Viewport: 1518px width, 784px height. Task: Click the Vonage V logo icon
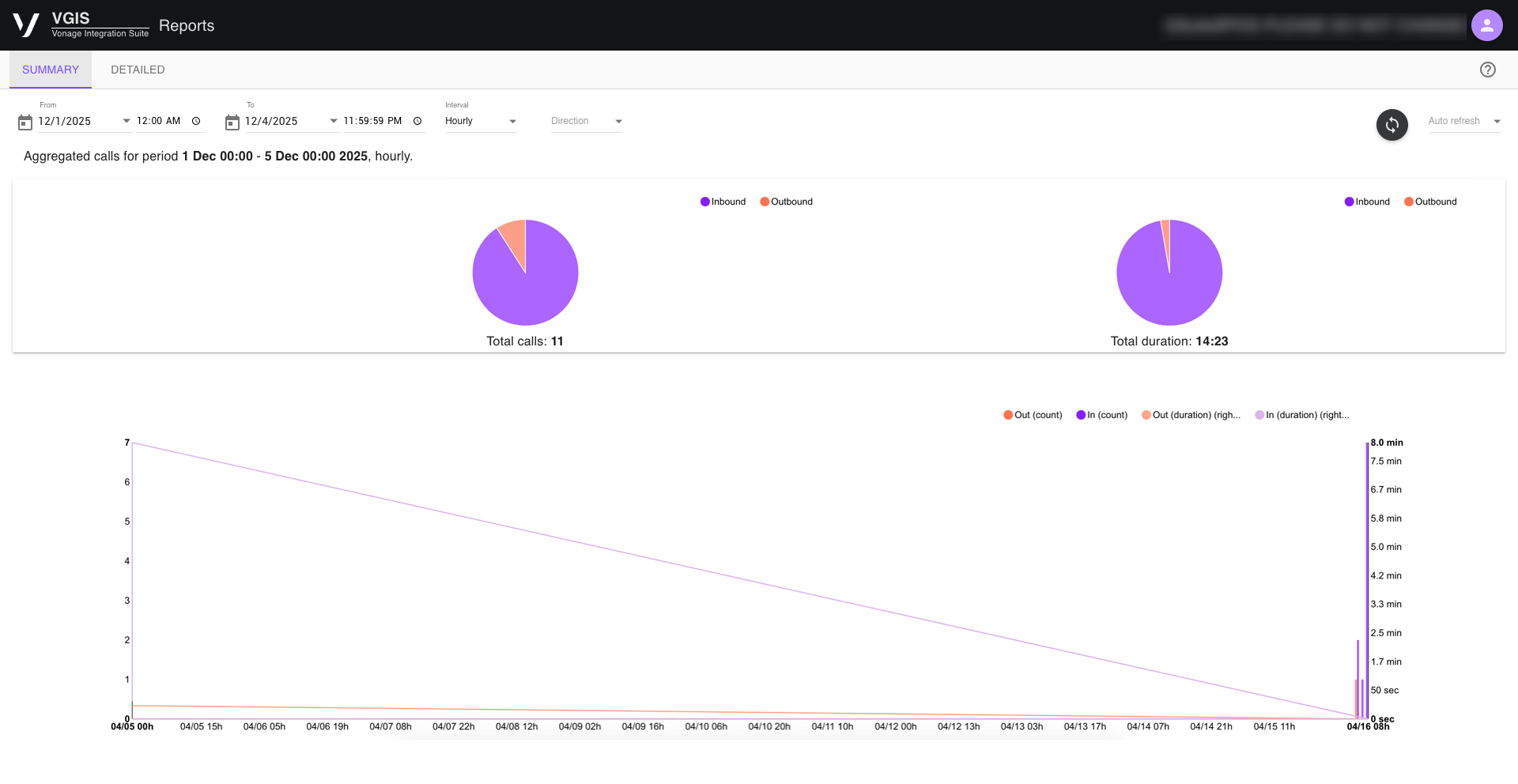pos(26,25)
